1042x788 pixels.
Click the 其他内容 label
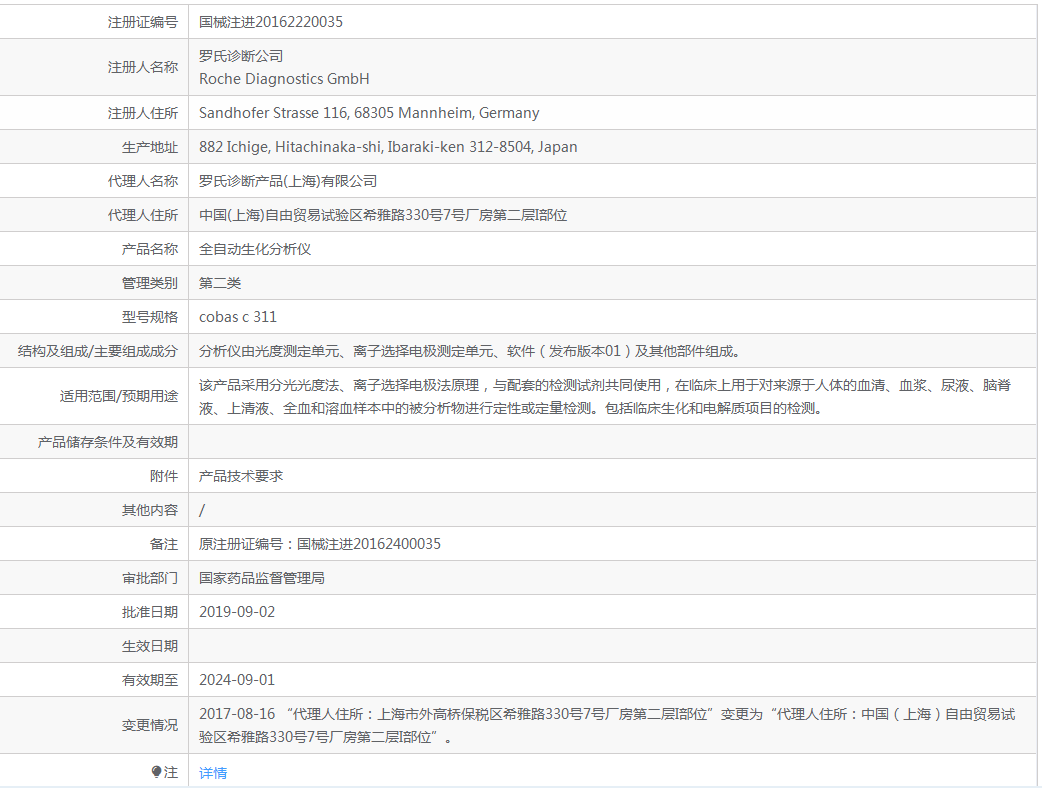pos(150,510)
